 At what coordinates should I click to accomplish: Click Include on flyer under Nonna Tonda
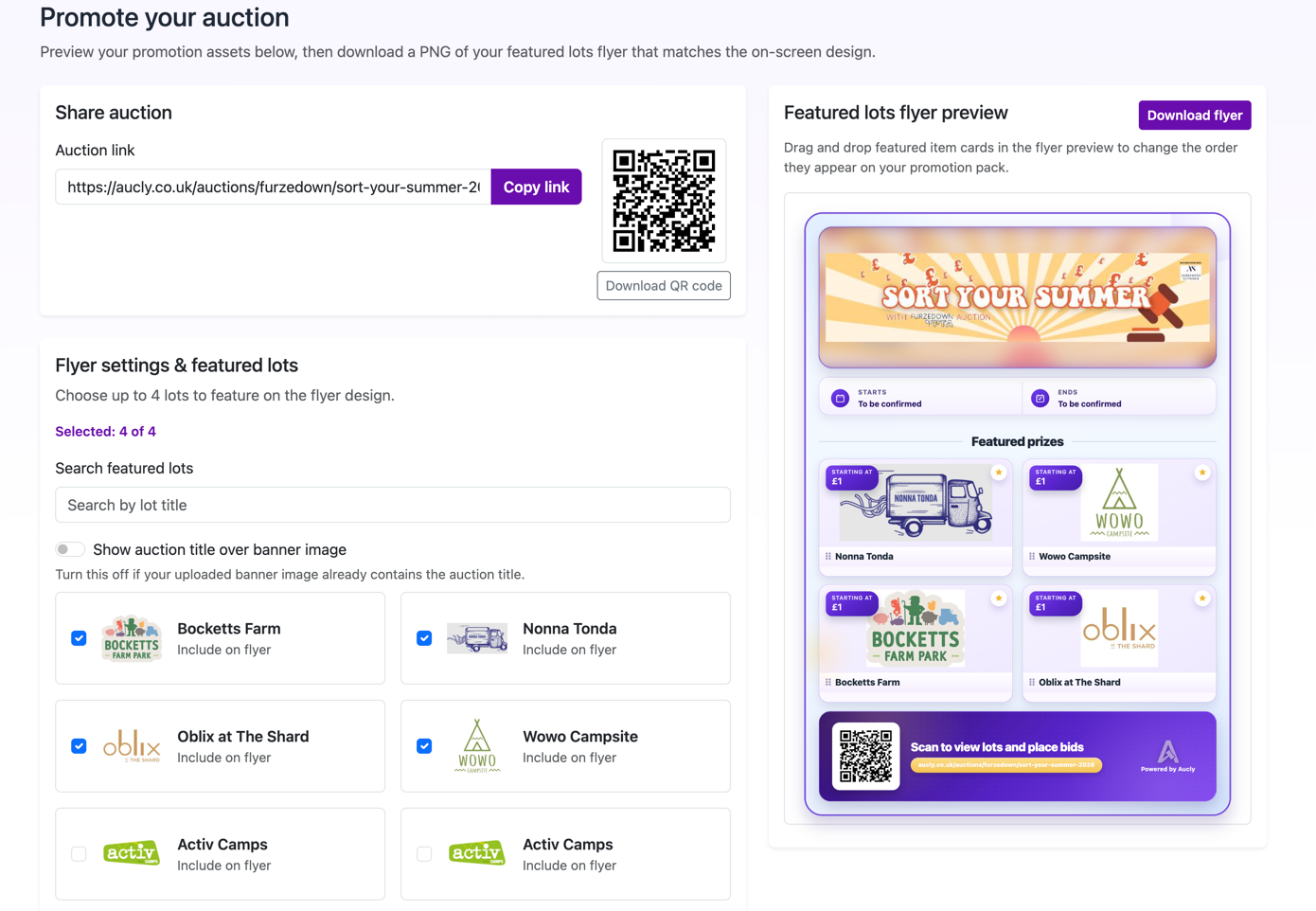[570, 650]
